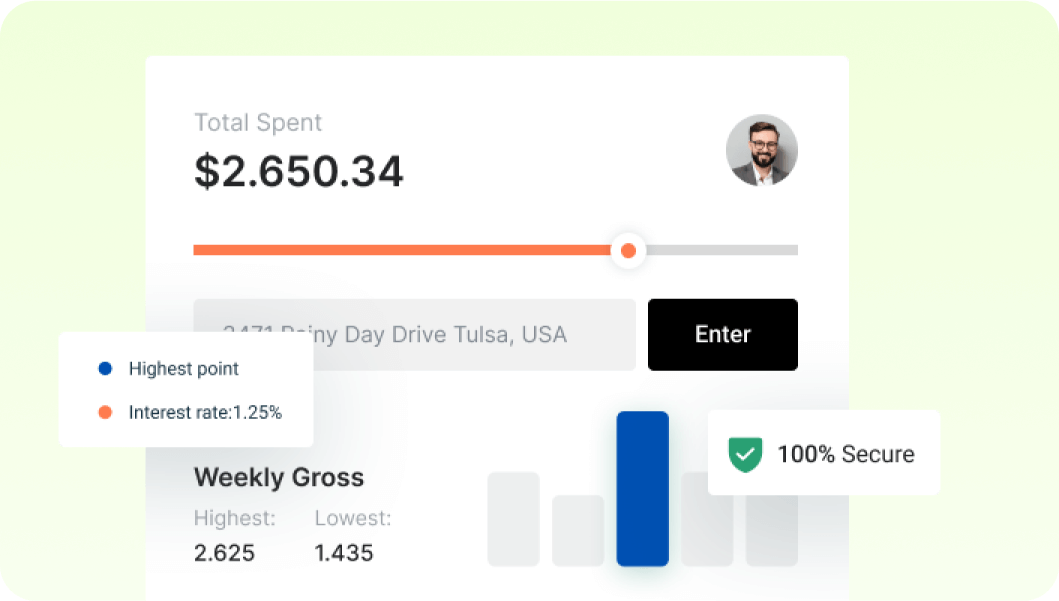Click the orange filled slider track

click(400, 250)
